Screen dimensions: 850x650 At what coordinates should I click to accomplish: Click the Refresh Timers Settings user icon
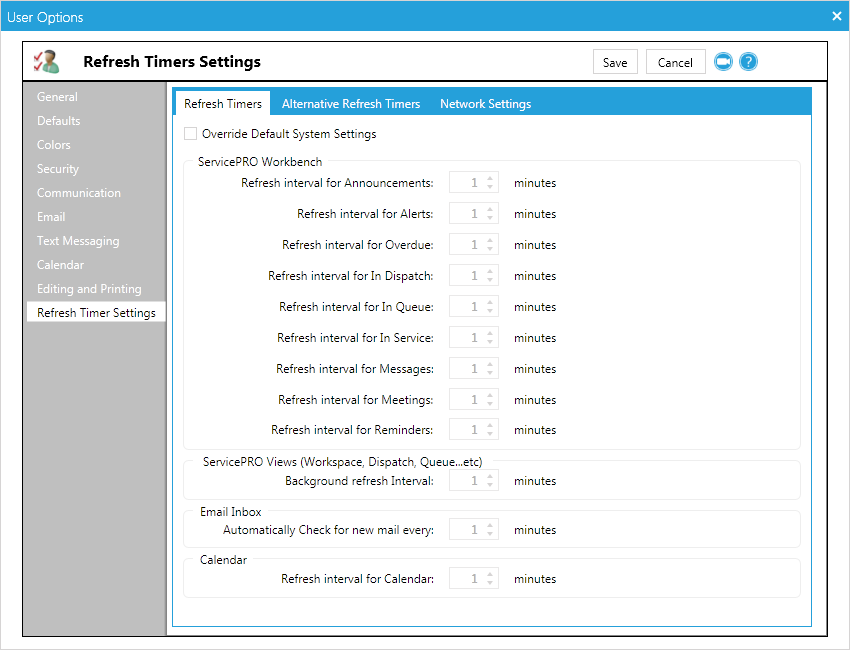tap(46, 62)
